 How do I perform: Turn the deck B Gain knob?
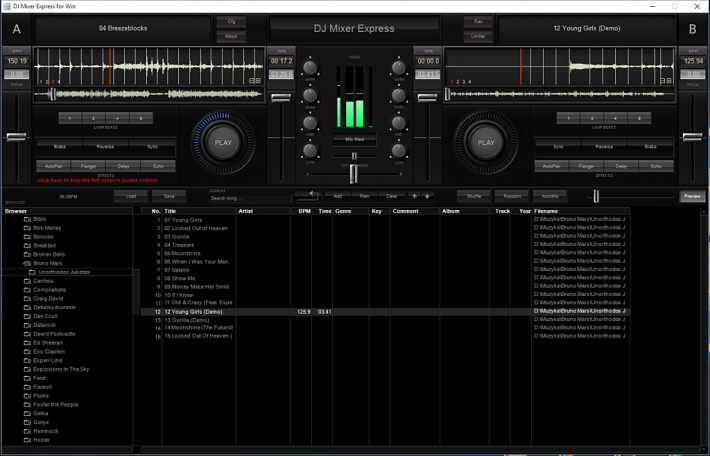click(x=398, y=68)
